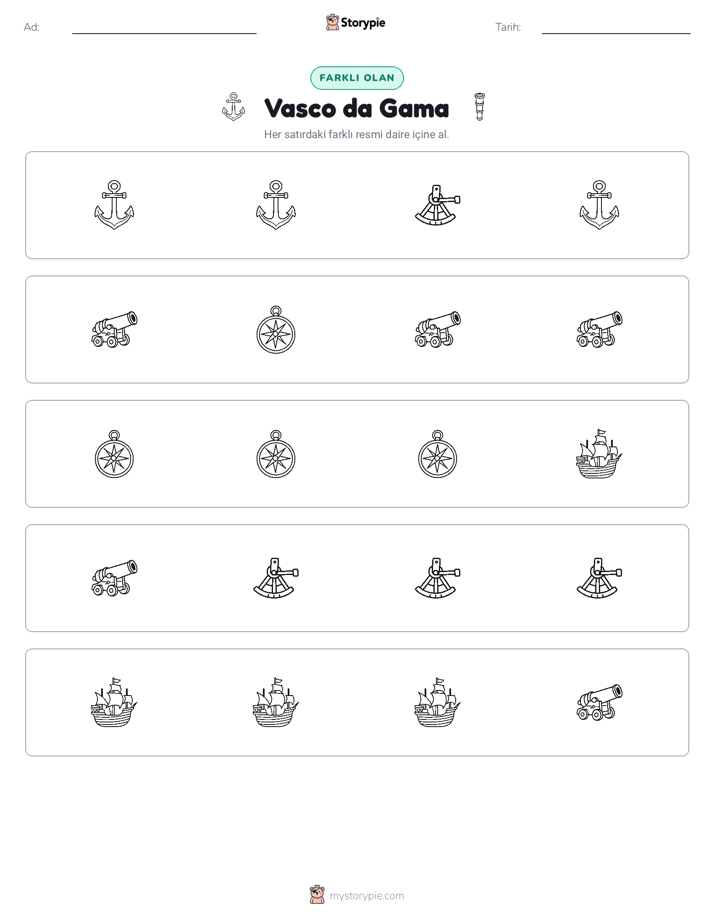This screenshot has width=714, height=924.
Task: Select the first anchor in row one
Action: [114, 205]
